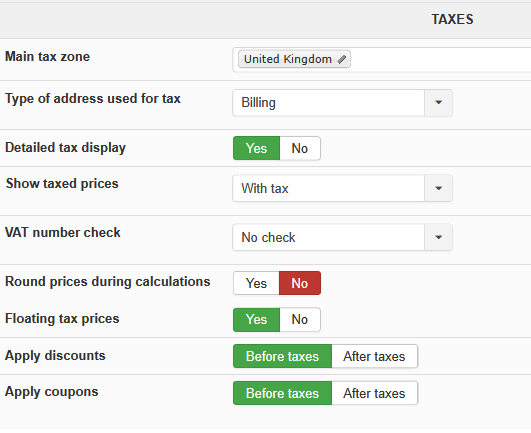This screenshot has width=531, height=433.
Task: Click the Show taxed prices label
Action: pos(62,184)
